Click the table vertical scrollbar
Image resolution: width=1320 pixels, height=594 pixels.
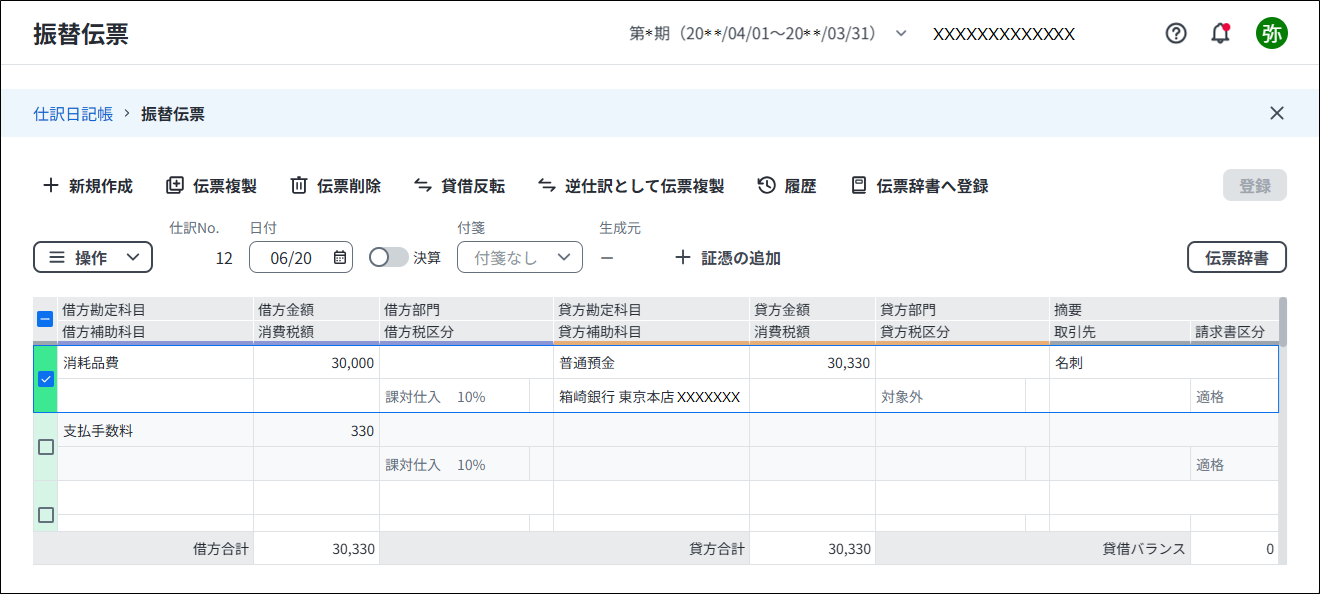1283,322
